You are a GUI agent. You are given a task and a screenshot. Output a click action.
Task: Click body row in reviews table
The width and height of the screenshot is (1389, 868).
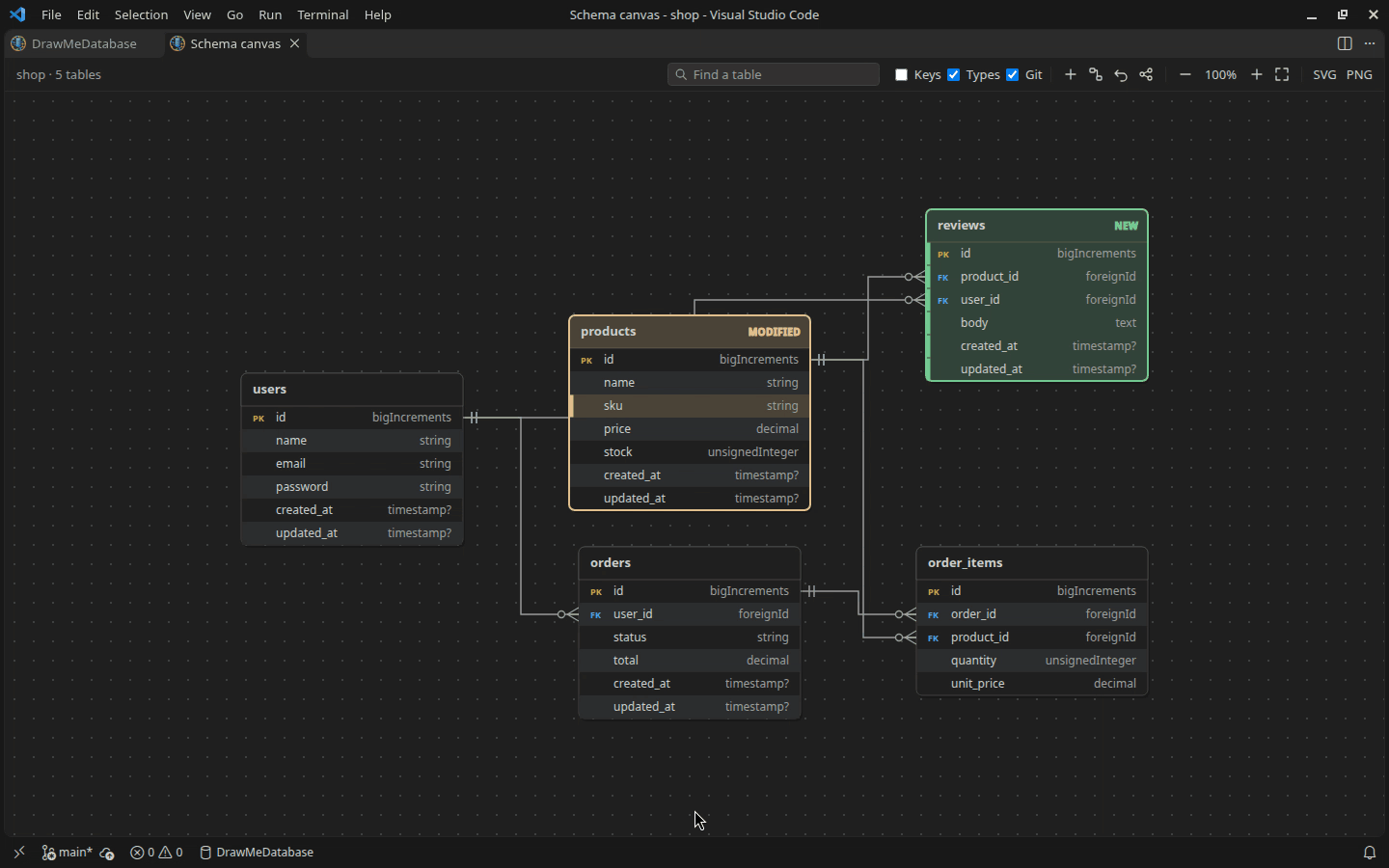point(1037,323)
